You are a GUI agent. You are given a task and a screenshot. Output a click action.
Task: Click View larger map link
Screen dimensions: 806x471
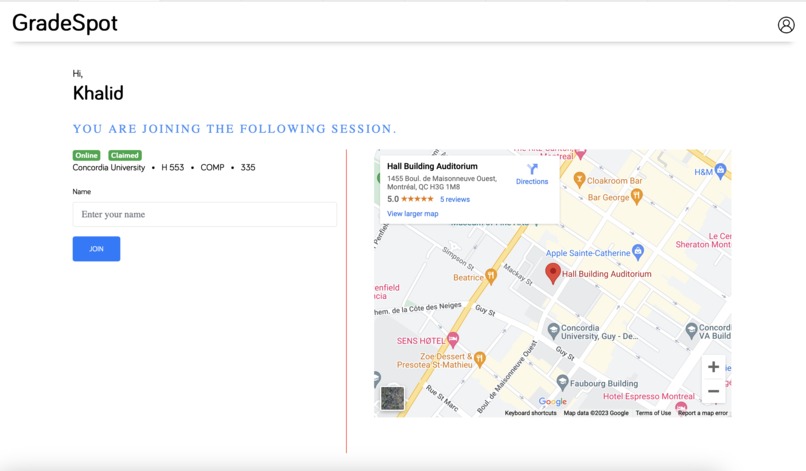(413, 214)
